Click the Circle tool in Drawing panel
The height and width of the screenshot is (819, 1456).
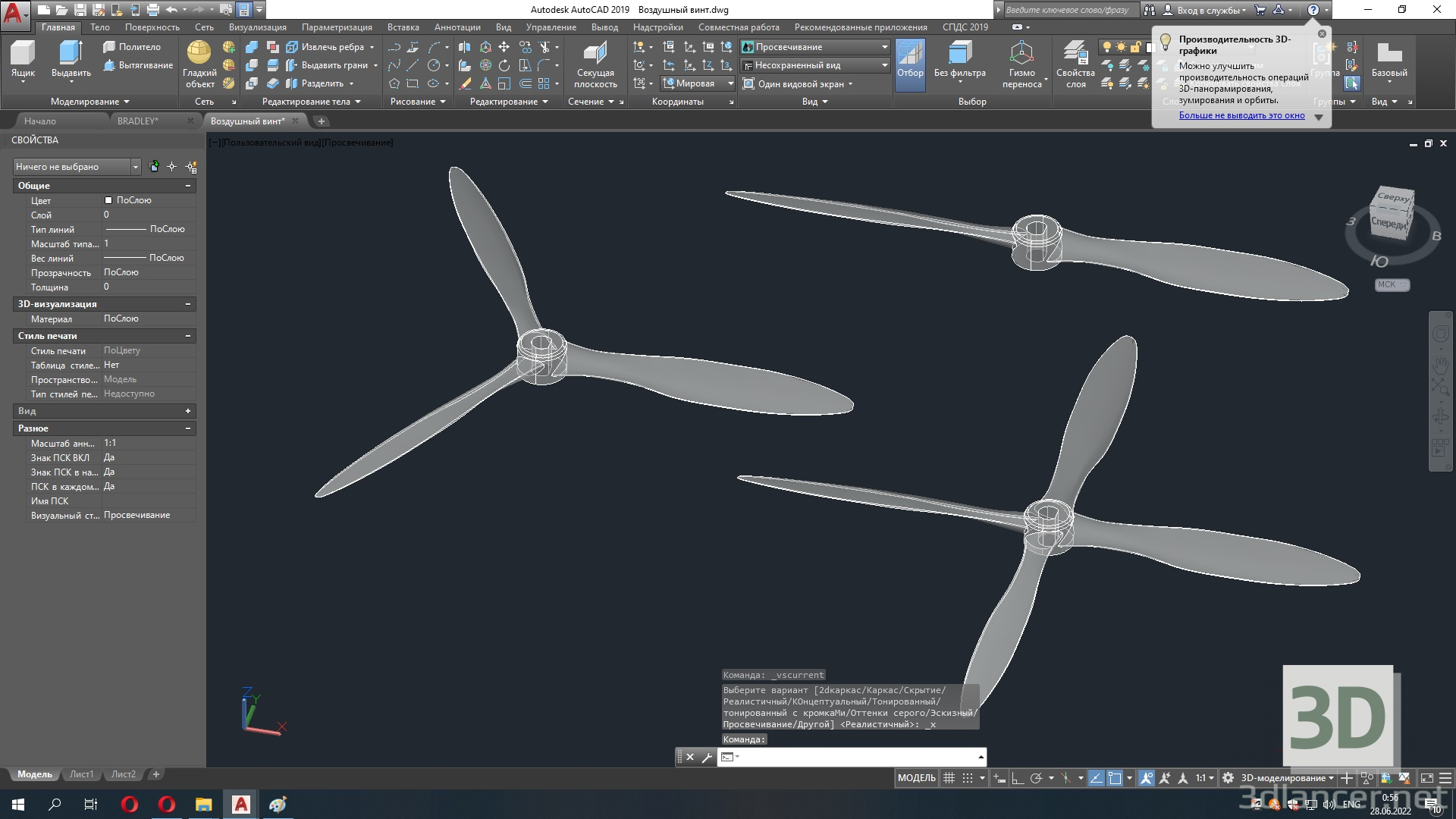click(x=434, y=65)
